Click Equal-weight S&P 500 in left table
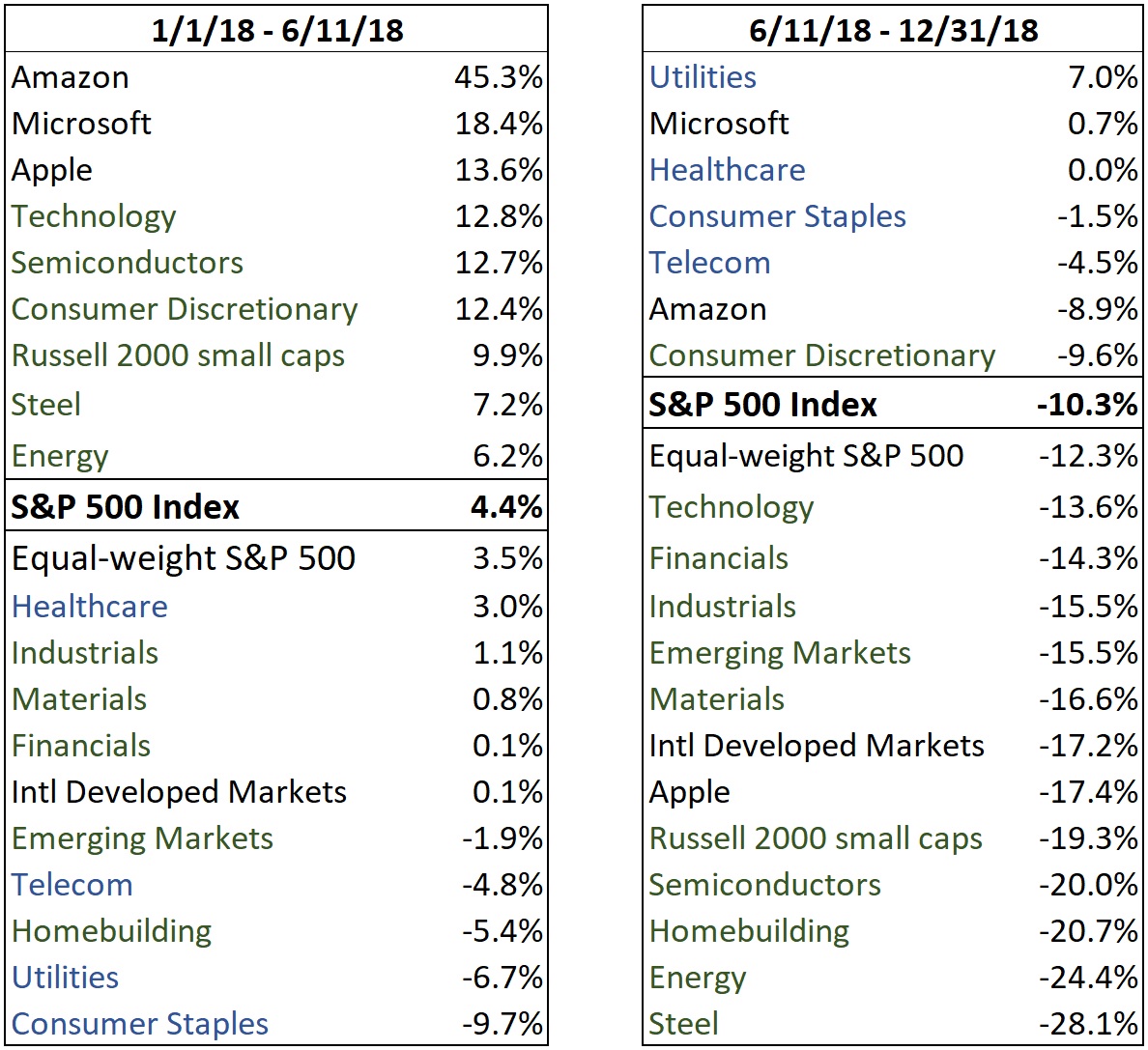1148x1050 pixels. coord(184,558)
